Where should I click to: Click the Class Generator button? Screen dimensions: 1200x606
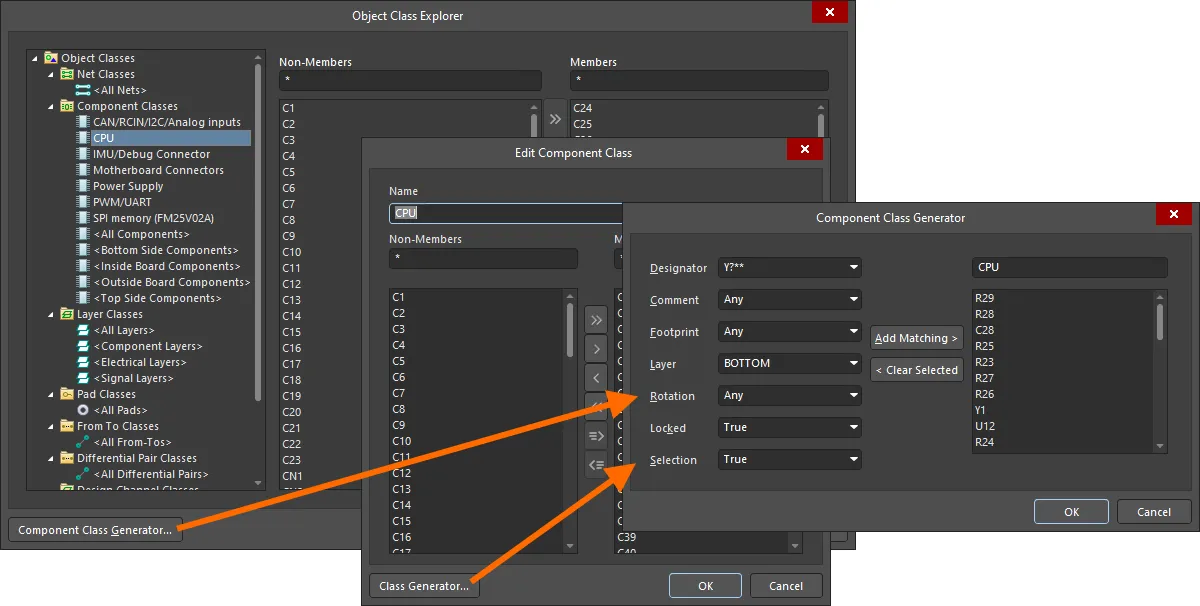point(425,586)
